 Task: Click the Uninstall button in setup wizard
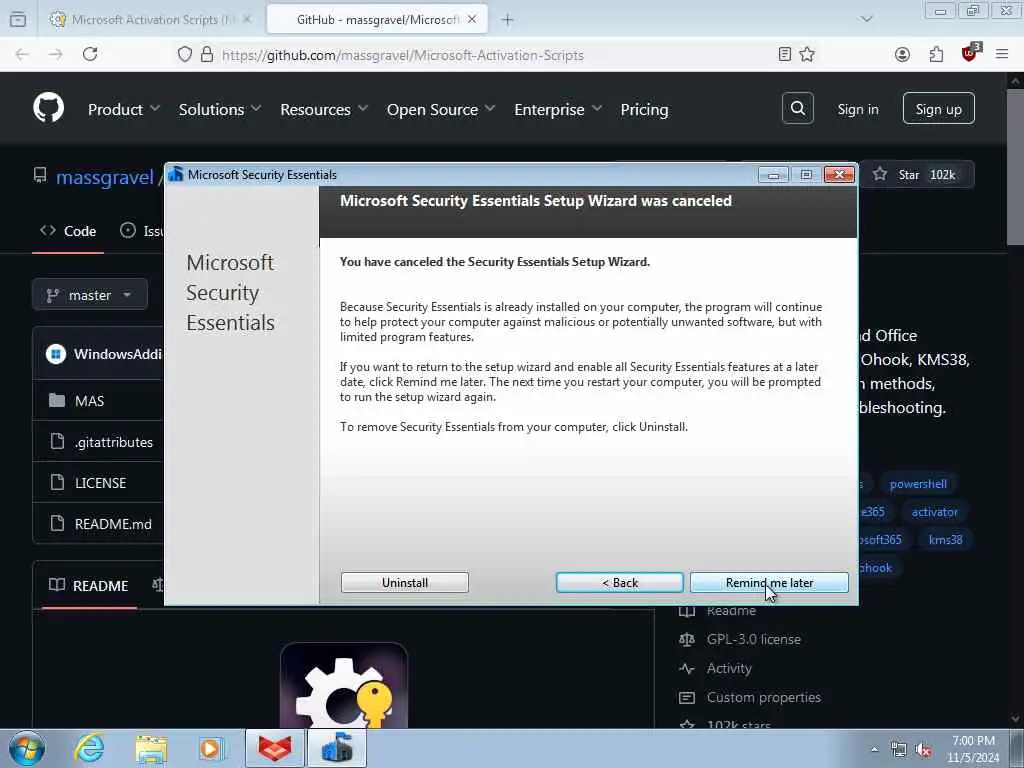pyautogui.click(x=405, y=583)
